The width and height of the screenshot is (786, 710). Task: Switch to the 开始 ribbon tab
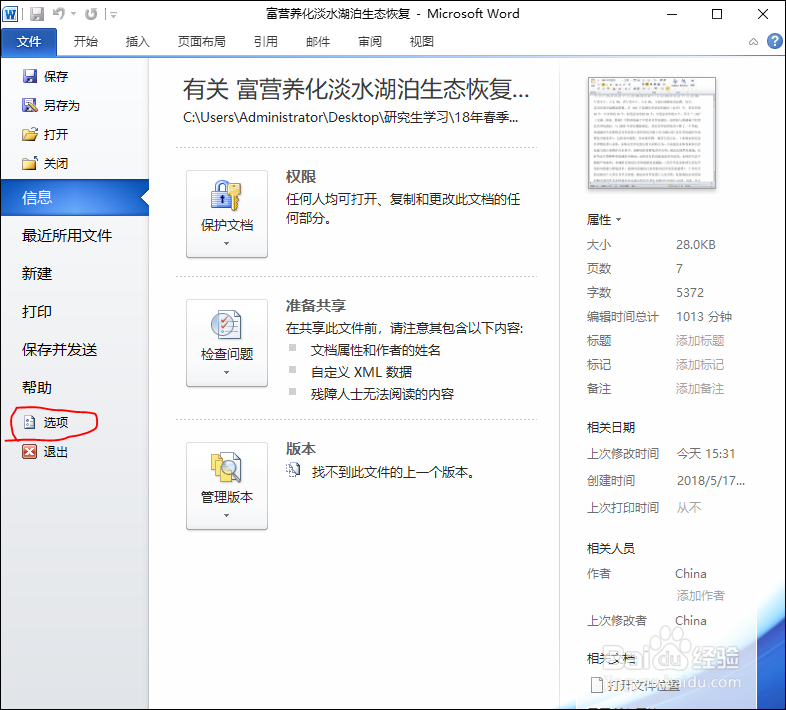pos(86,42)
